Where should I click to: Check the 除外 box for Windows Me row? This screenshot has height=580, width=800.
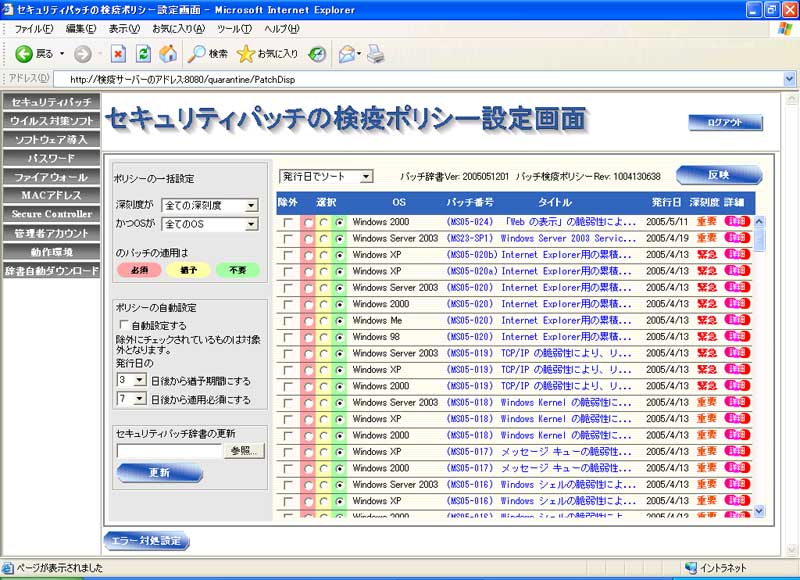288,321
